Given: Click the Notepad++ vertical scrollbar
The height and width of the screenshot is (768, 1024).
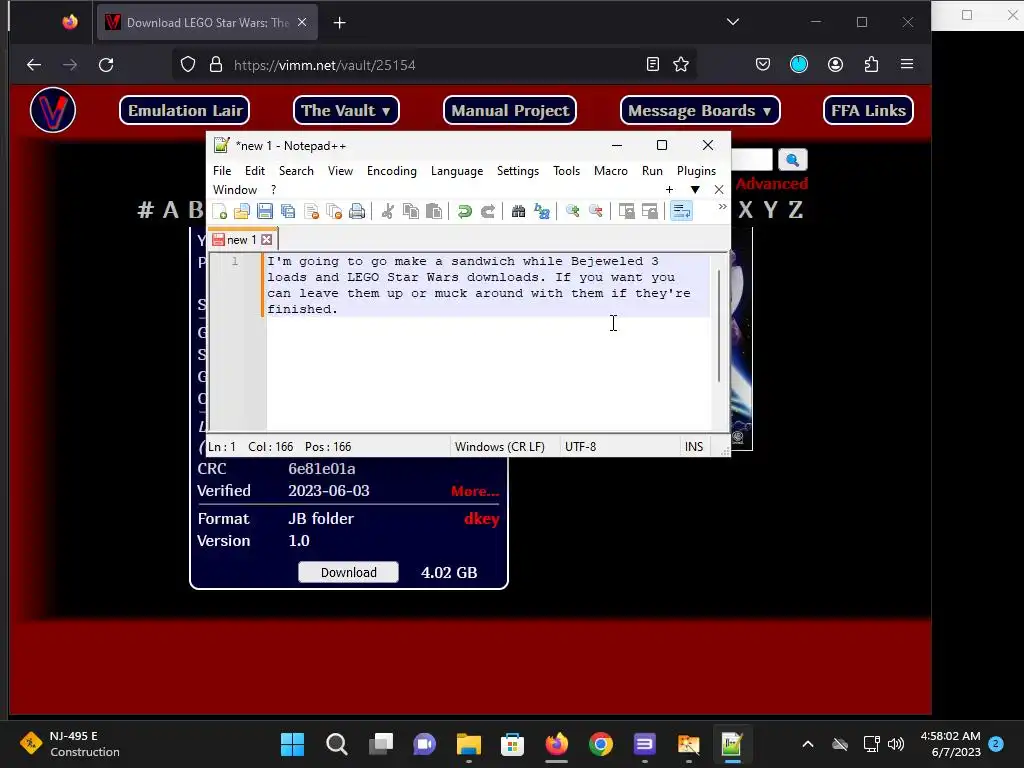Looking at the screenshot, I should (x=719, y=327).
